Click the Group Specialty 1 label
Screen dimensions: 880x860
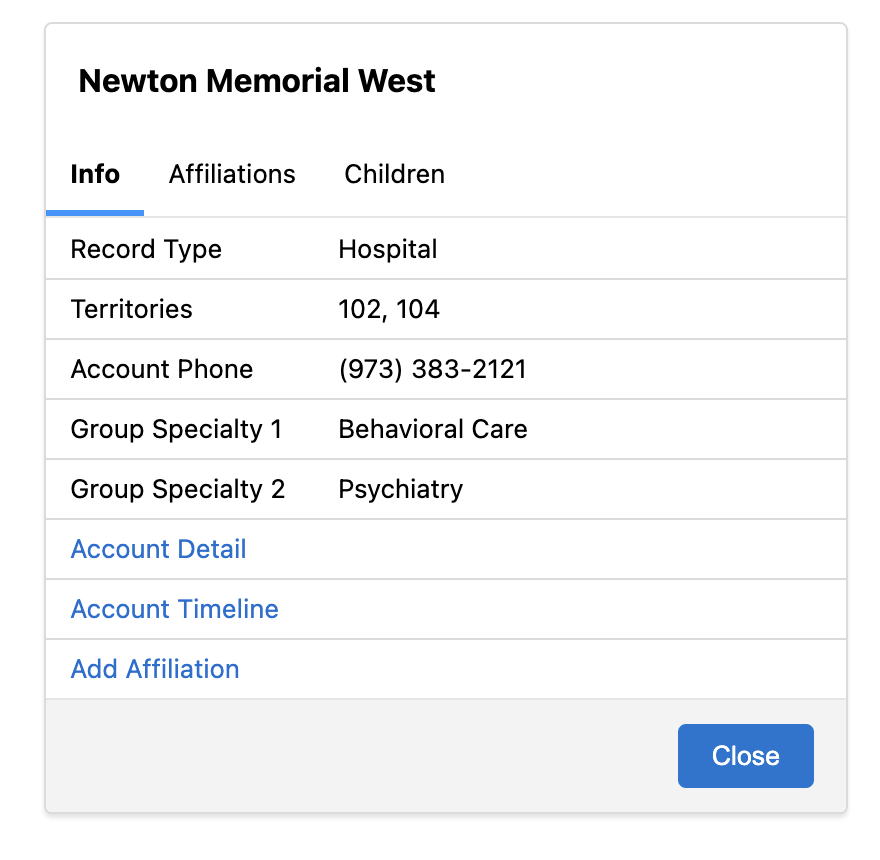click(x=176, y=429)
